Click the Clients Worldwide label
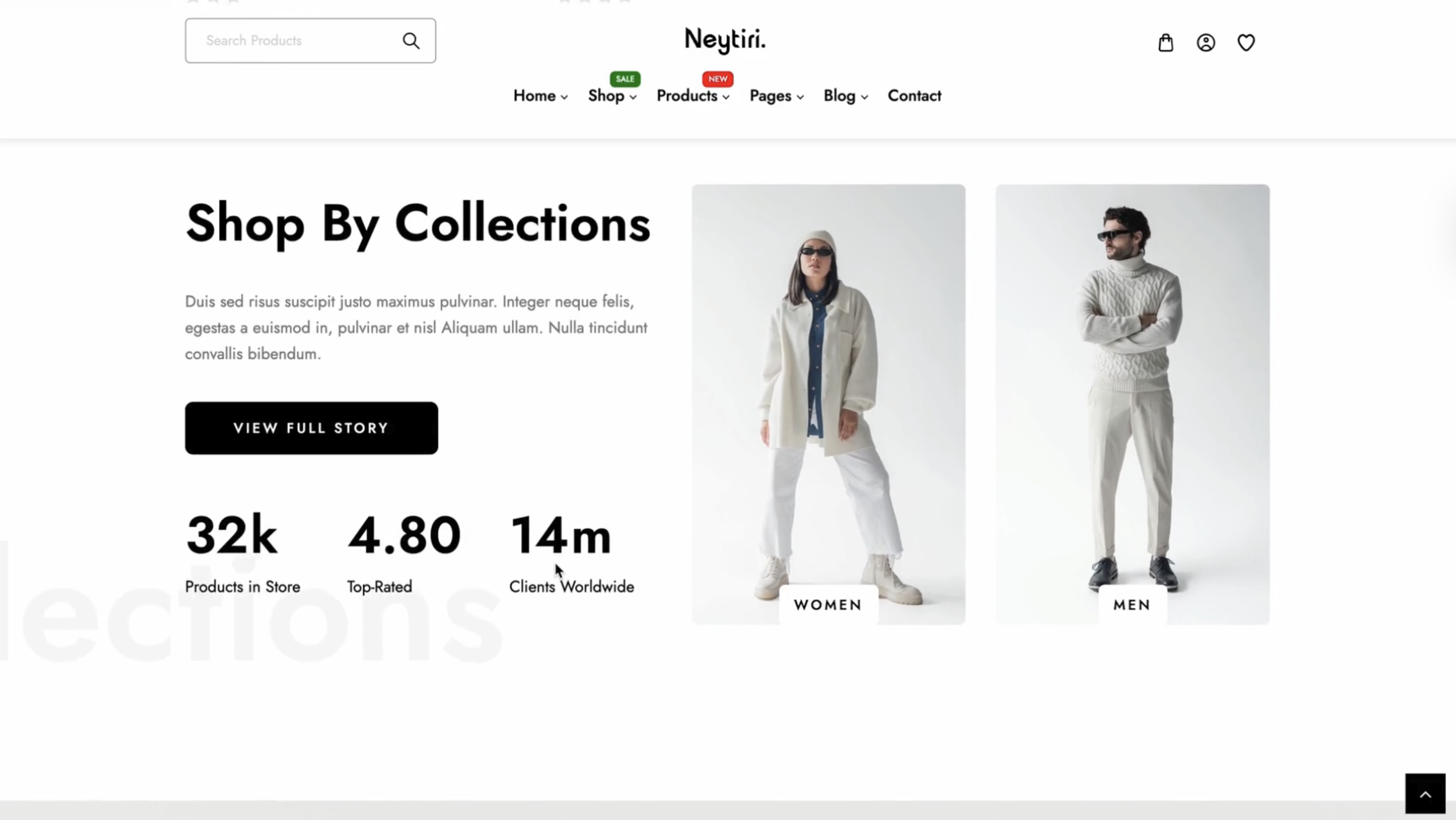The image size is (1456, 820). click(x=571, y=586)
